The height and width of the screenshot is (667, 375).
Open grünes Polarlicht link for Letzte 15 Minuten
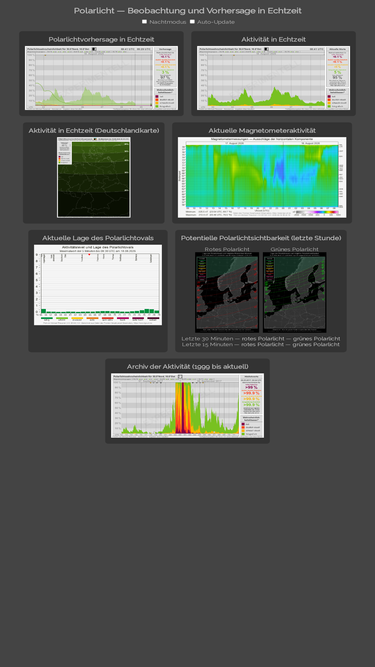point(316,345)
